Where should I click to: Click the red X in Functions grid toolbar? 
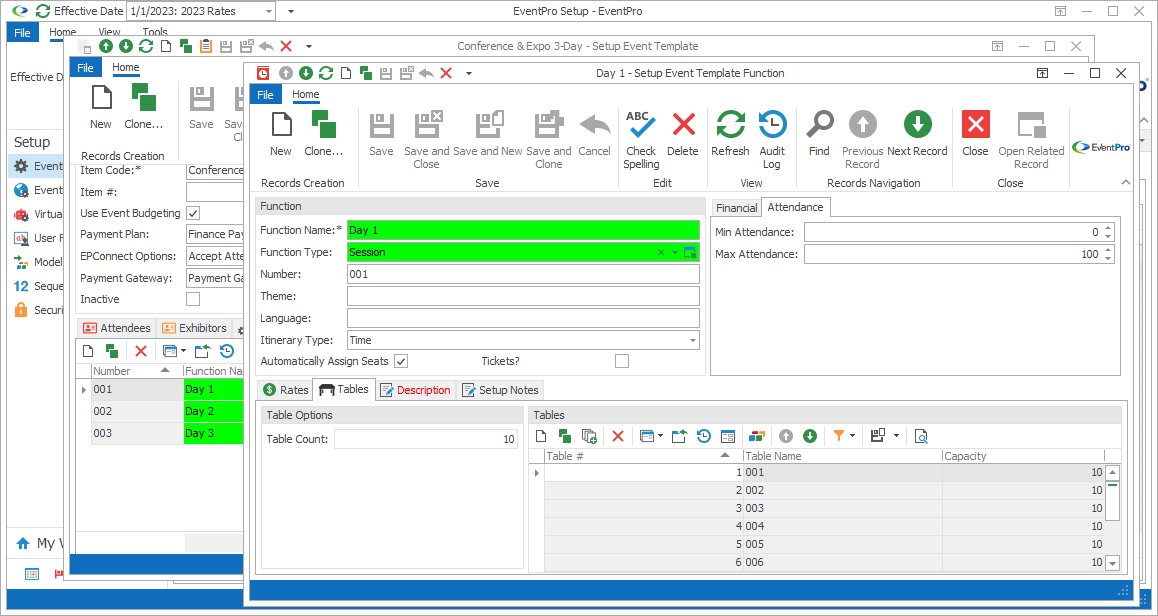tap(141, 352)
